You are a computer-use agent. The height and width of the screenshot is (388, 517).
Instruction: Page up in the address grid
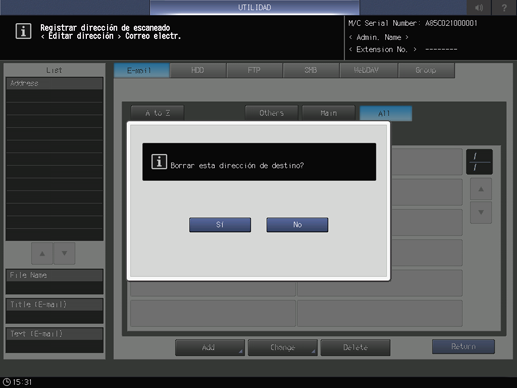(x=481, y=189)
